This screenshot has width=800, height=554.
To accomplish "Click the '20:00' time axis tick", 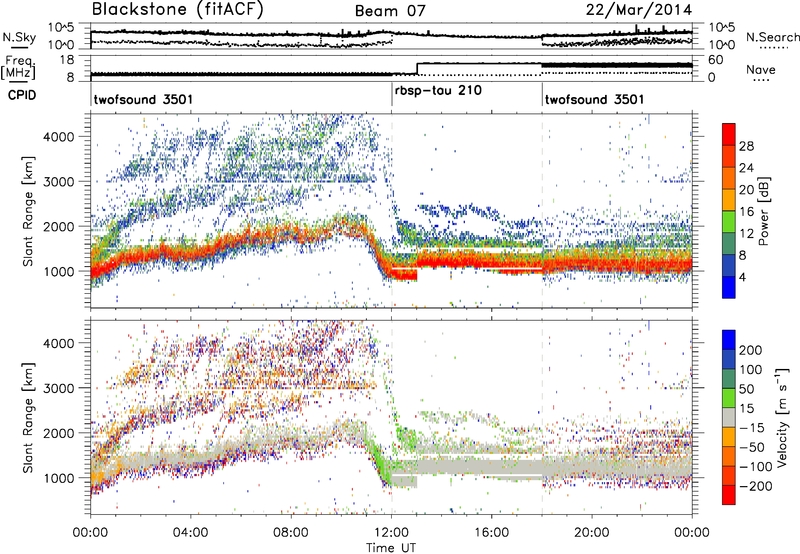I will [592, 533].
